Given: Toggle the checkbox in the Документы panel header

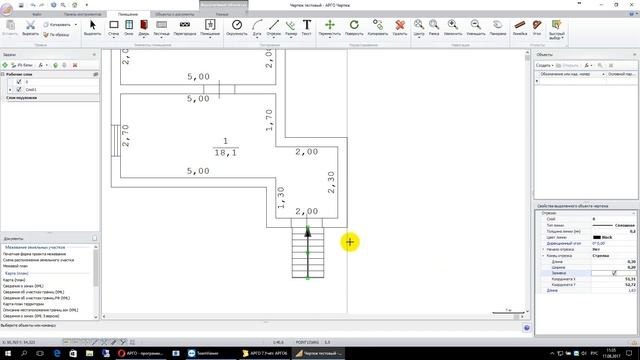Looking at the screenshot, I should tap(94, 238).
